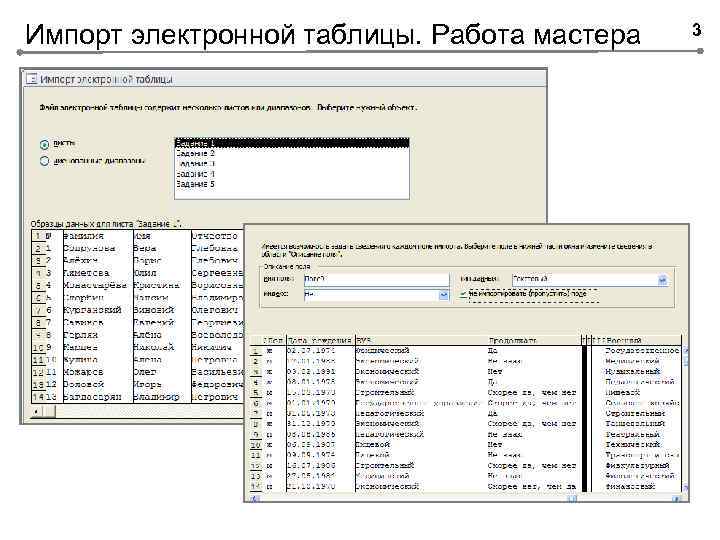720x540 pixels.
Task: Click the left scroll arrow of field options grid
Action: coord(254,499)
